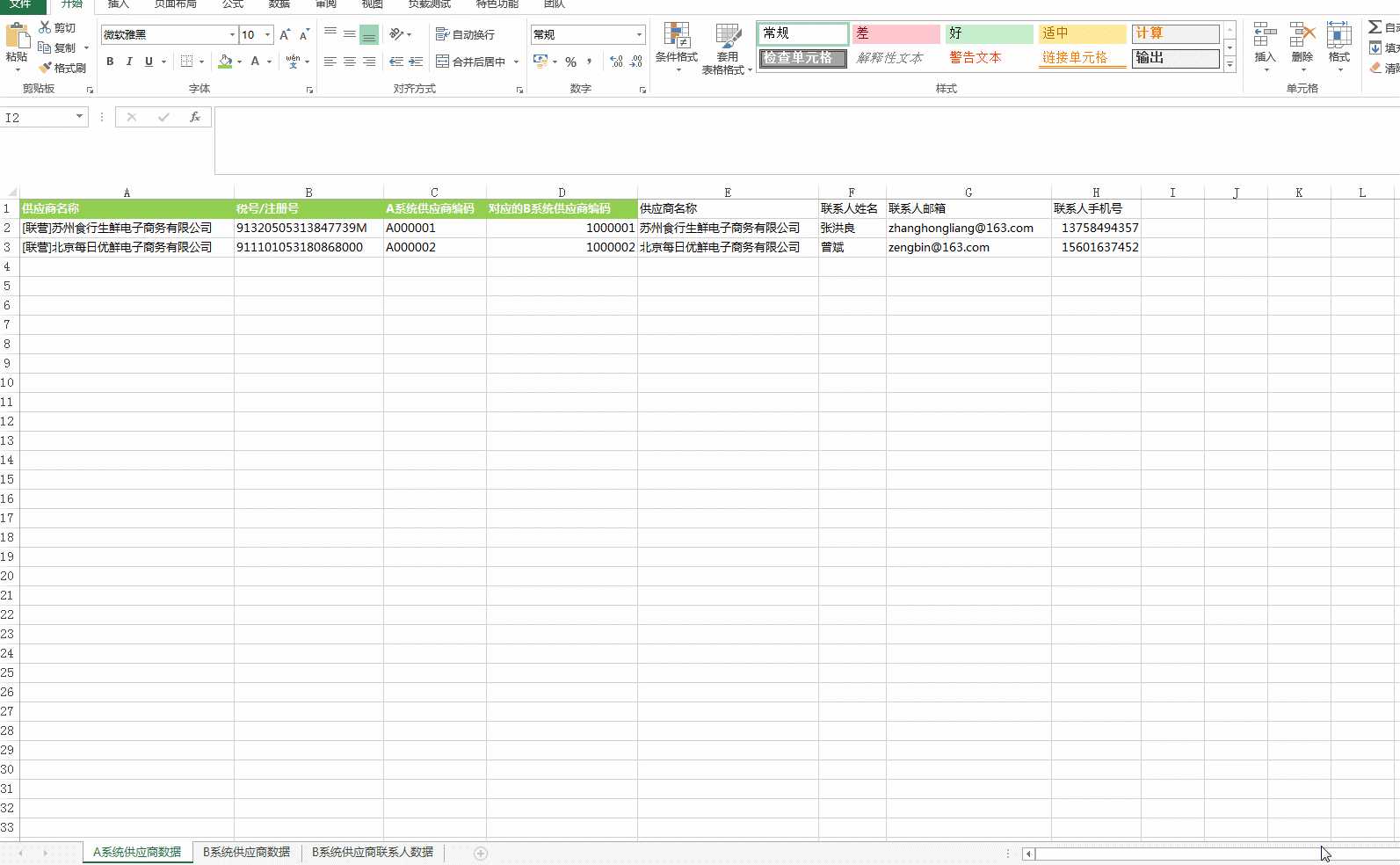The width and height of the screenshot is (1400, 865).
Task: Apply the 适中 (Neutral) cell style
Action: click(x=1082, y=33)
